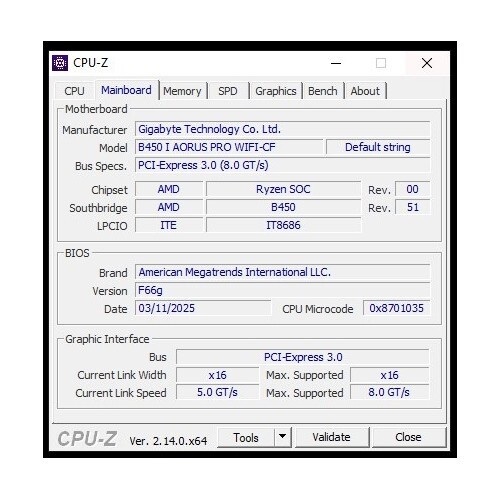The height and width of the screenshot is (500, 500).
Task: Open the About tab
Action: pyautogui.click(x=365, y=91)
